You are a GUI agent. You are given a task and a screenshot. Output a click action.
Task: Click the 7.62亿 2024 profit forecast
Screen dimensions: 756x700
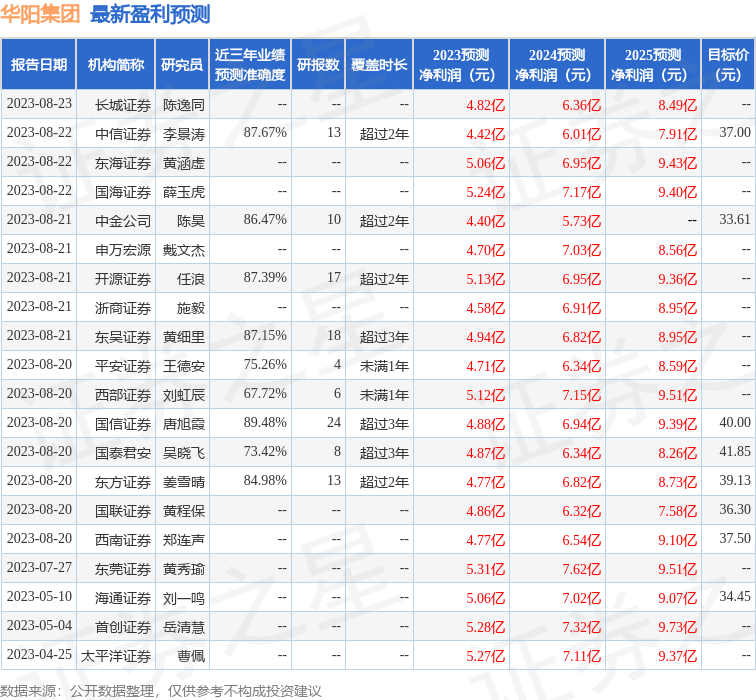581,569
